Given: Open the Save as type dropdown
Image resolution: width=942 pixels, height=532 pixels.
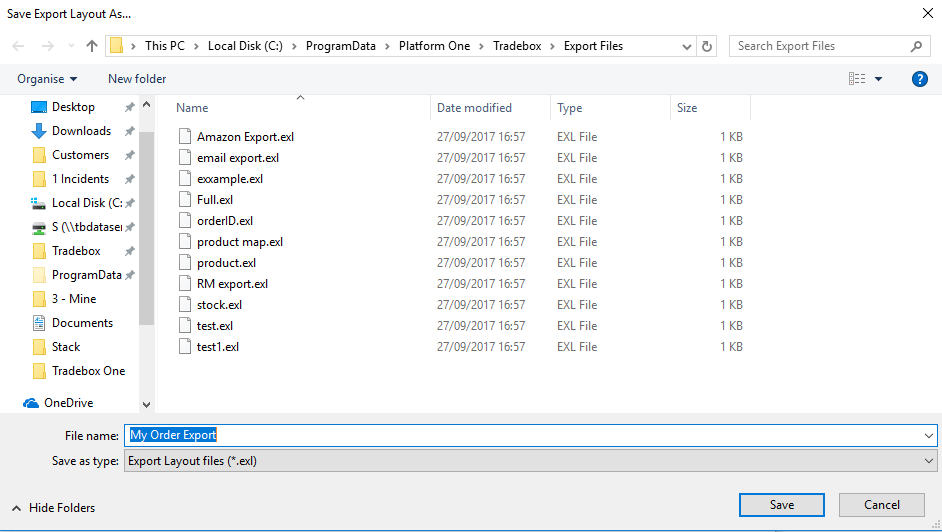Looking at the screenshot, I should 530,461.
